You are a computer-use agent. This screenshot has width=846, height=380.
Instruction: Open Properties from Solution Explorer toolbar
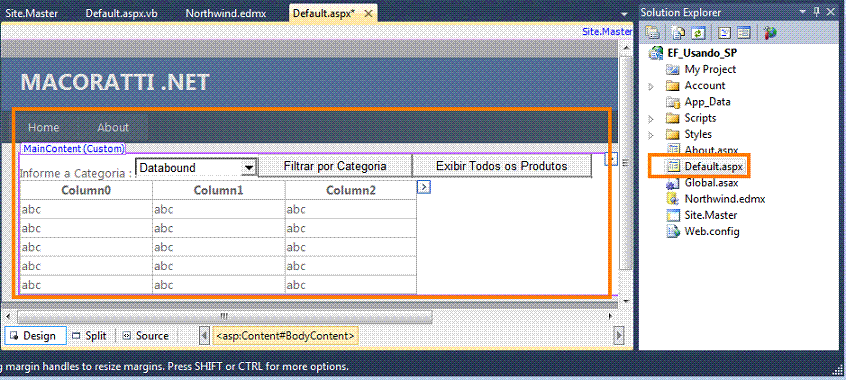coord(652,33)
